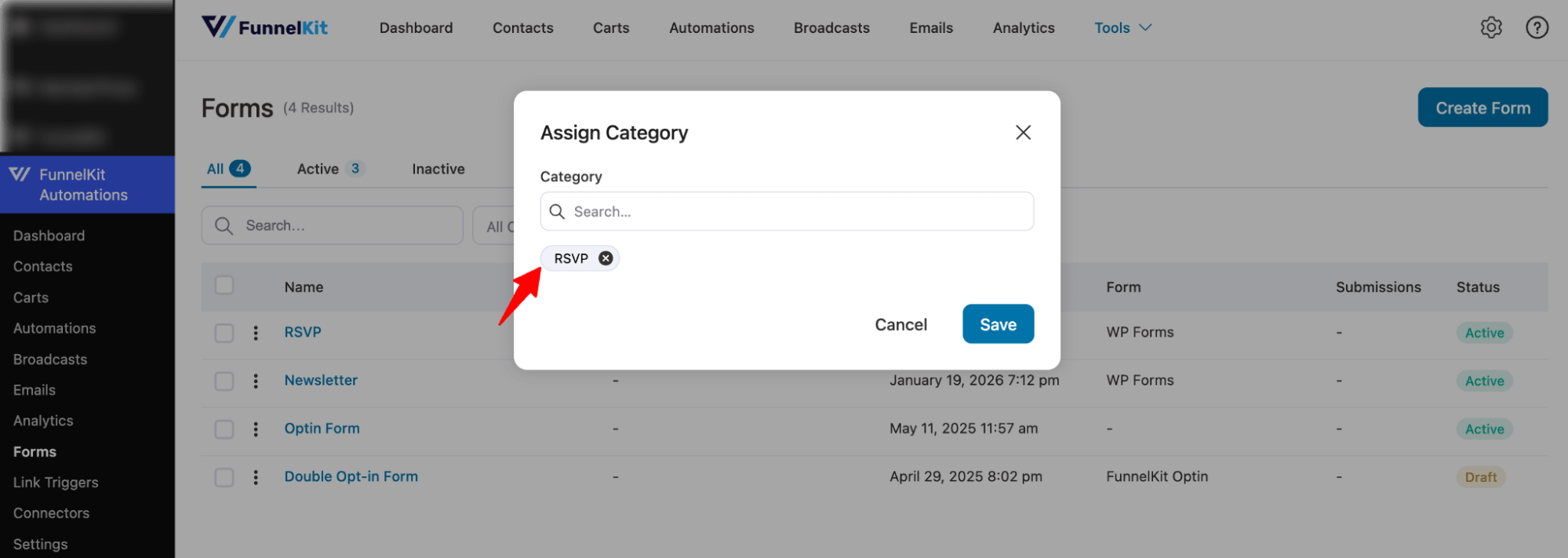Image resolution: width=1568 pixels, height=558 pixels.
Task: Open Broadcasts from the top navigation
Action: click(x=831, y=27)
